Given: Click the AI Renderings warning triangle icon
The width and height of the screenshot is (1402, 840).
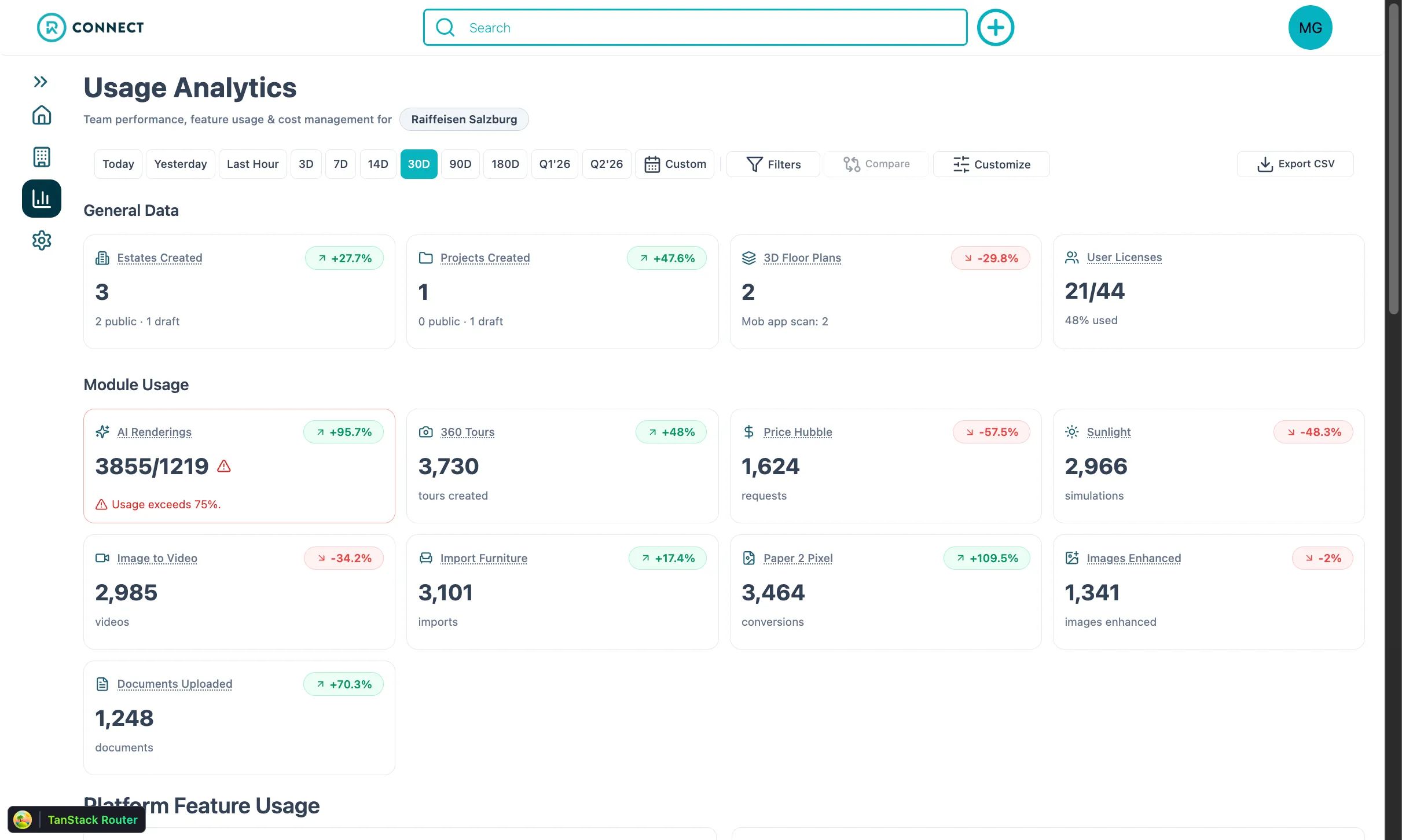Looking at the screenshot, I should click(x=224, y=466).
